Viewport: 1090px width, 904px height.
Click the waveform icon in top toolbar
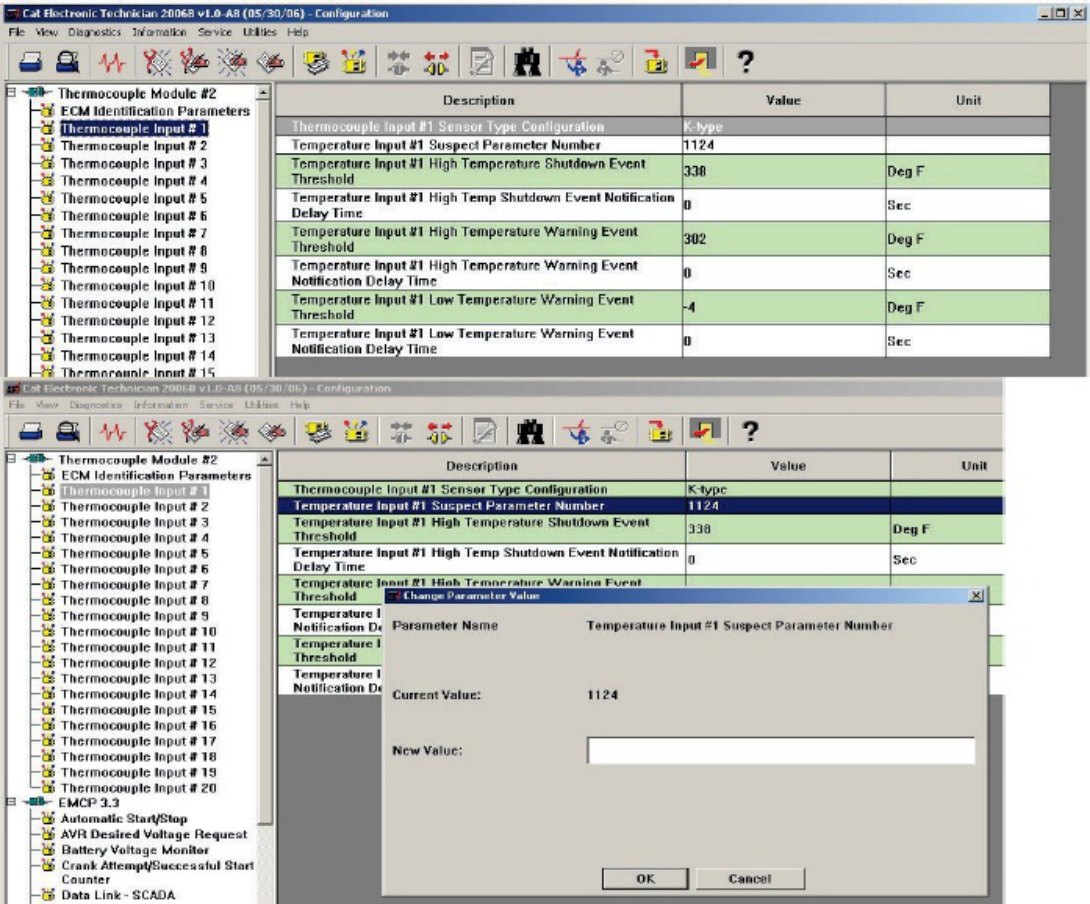[x=112, y=63]
